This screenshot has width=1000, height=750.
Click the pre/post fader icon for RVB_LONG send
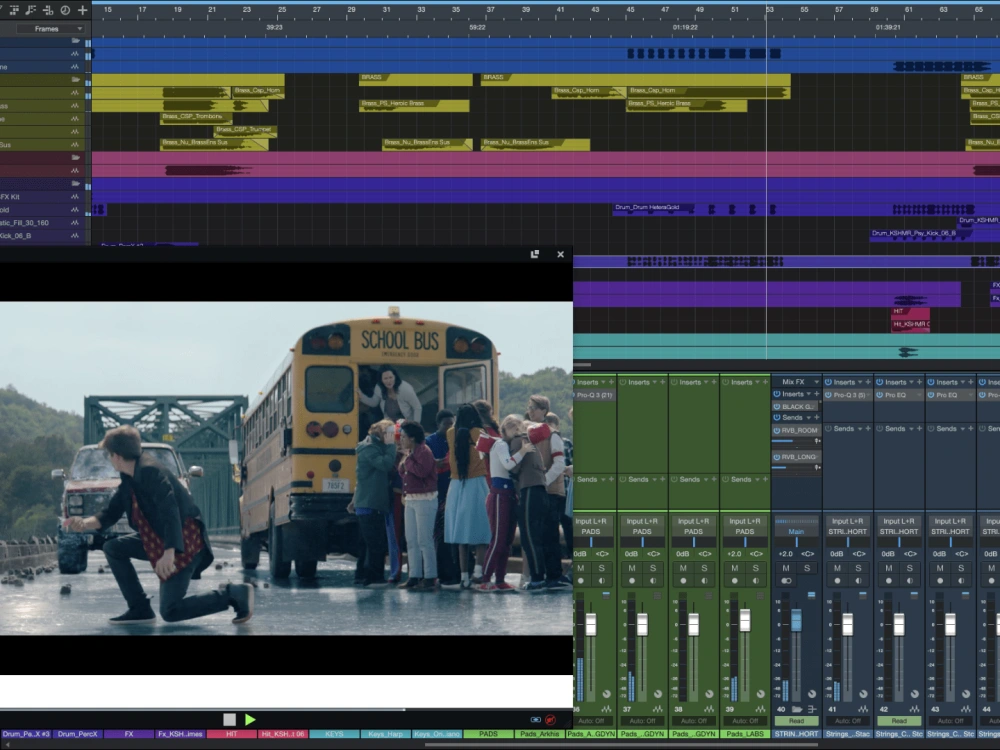[x=817, y=467]
